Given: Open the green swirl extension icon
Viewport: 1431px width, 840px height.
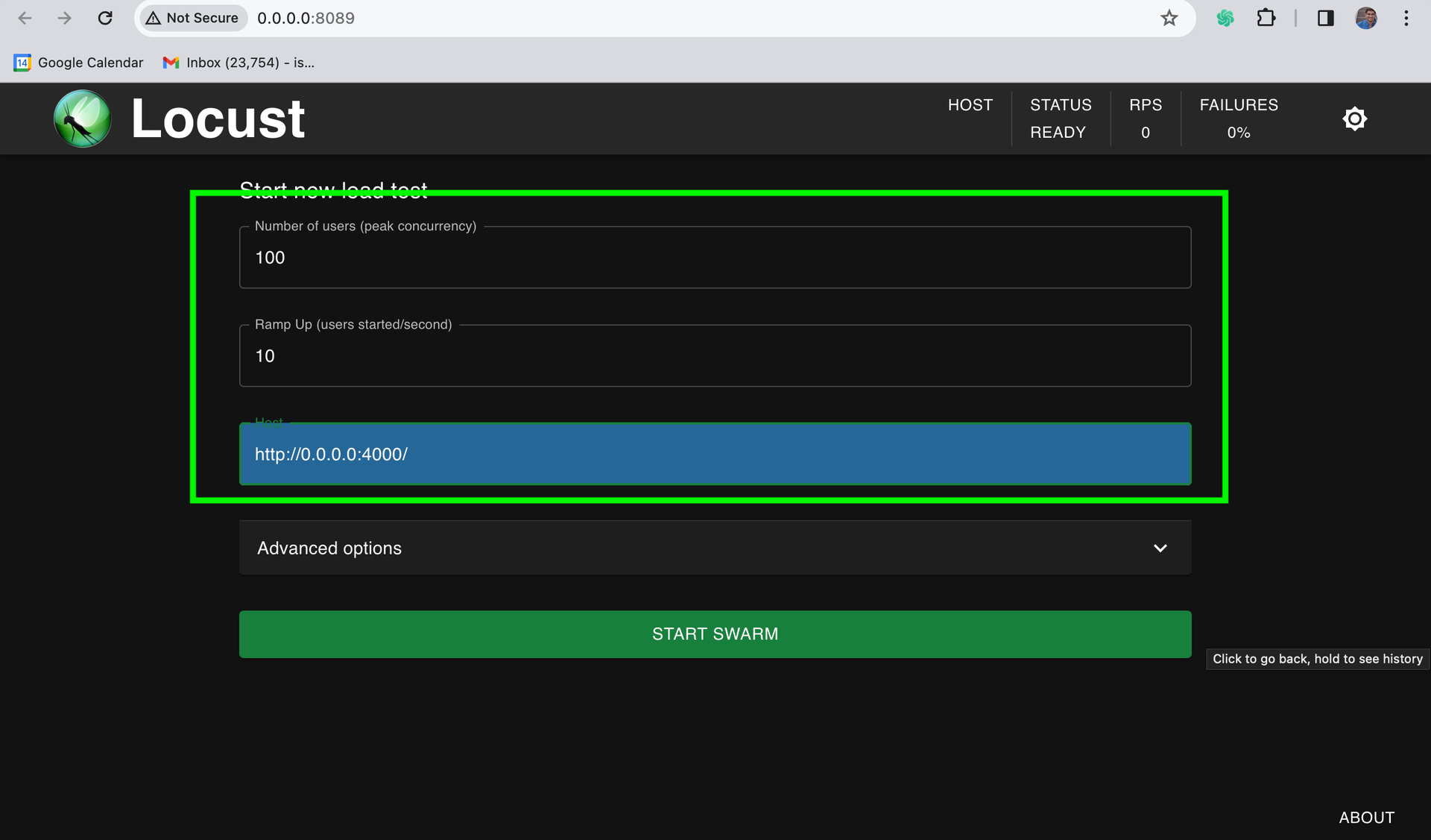Looking at the screenshot, I should pyautogui.click(x=1225, y=18).
